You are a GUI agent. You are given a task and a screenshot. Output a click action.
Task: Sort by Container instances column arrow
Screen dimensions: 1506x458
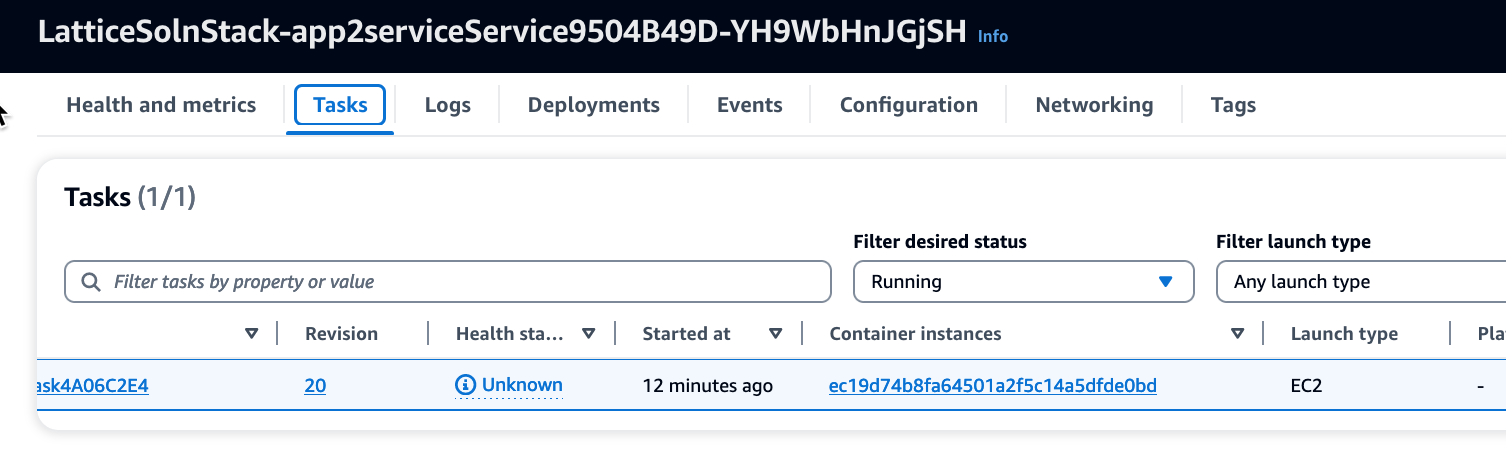(x=1237, y=334)
